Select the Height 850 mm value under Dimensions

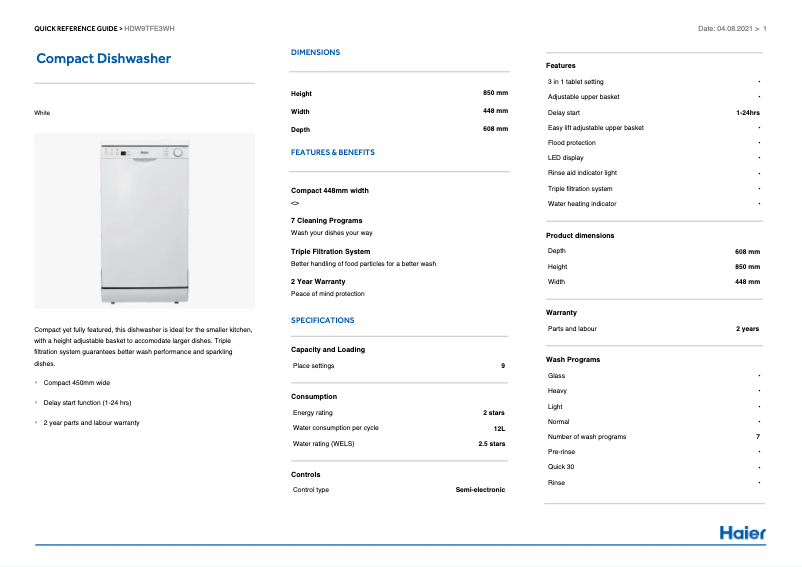495,93
